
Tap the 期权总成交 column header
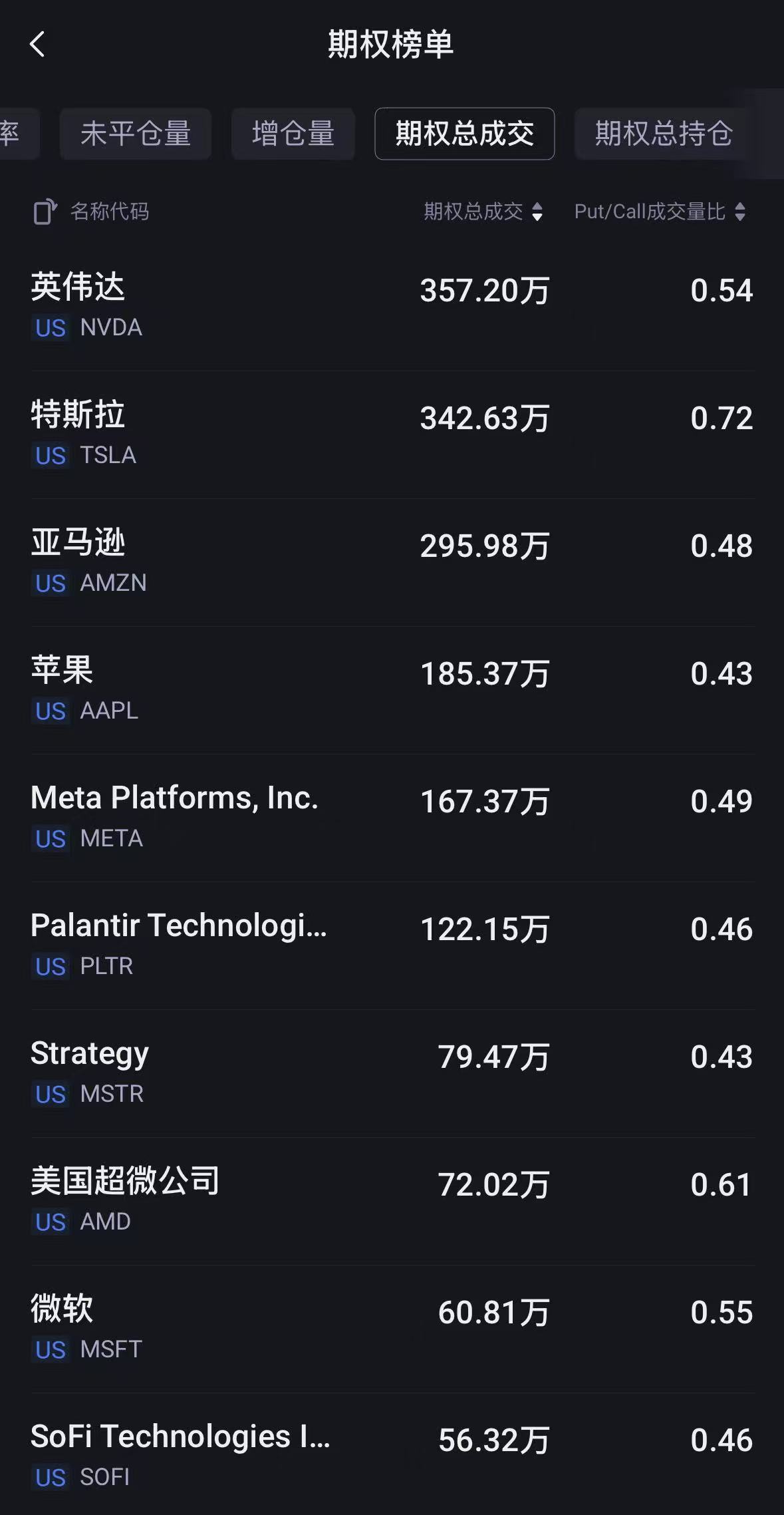(x=473, y=212)
